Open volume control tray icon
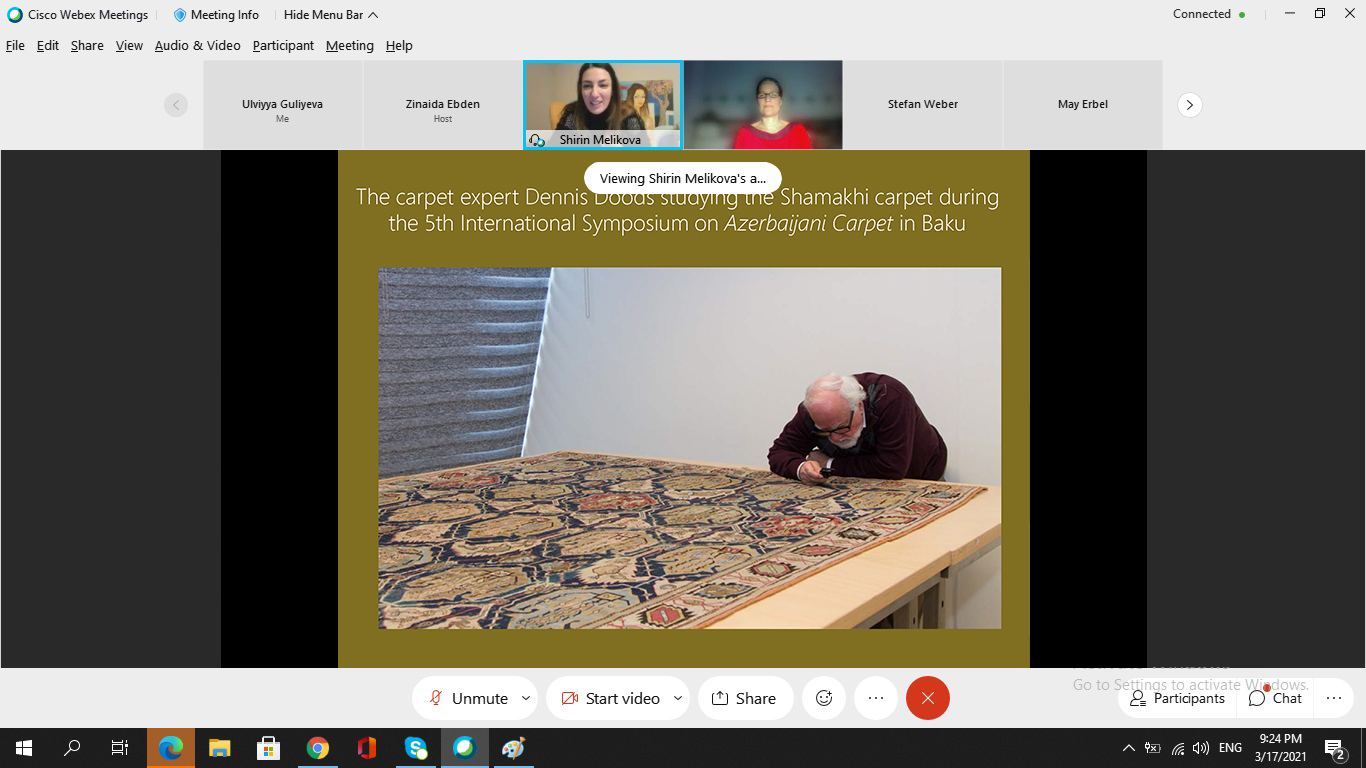The height and width of the screenshot is (768, 1366). pyautogui.click(x=1201, y=748)
